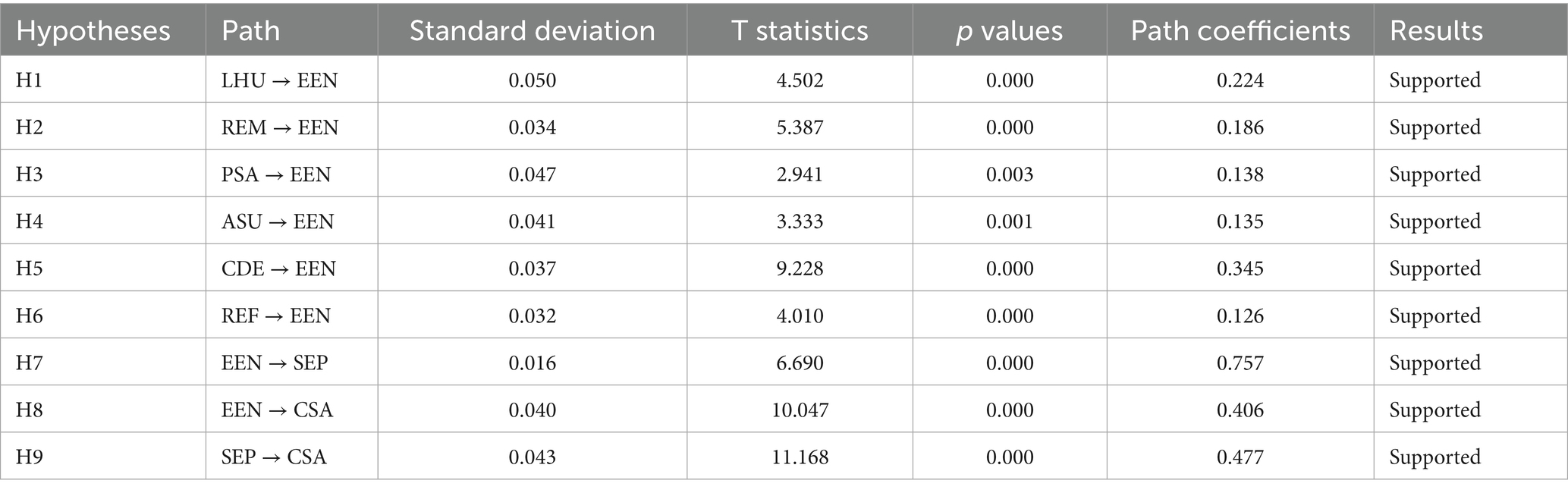Select the standard deviation 0.016 cell

533,363
